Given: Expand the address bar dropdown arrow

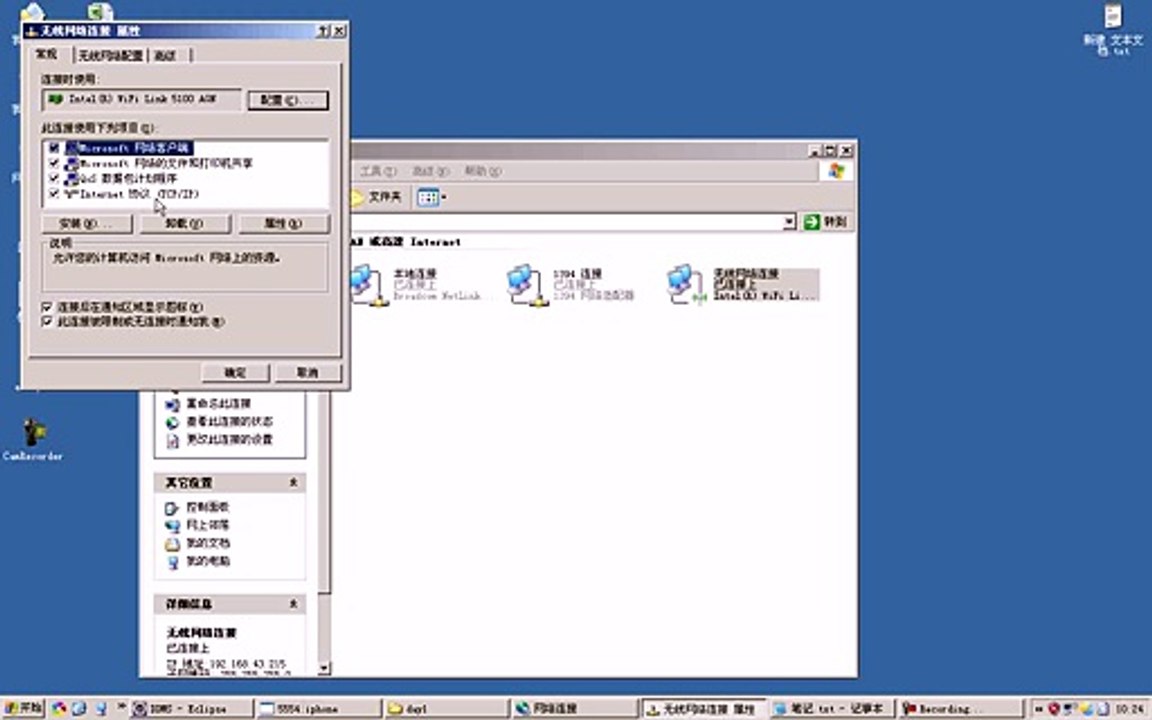Looking at the screenshot, I should pos(789,222).
